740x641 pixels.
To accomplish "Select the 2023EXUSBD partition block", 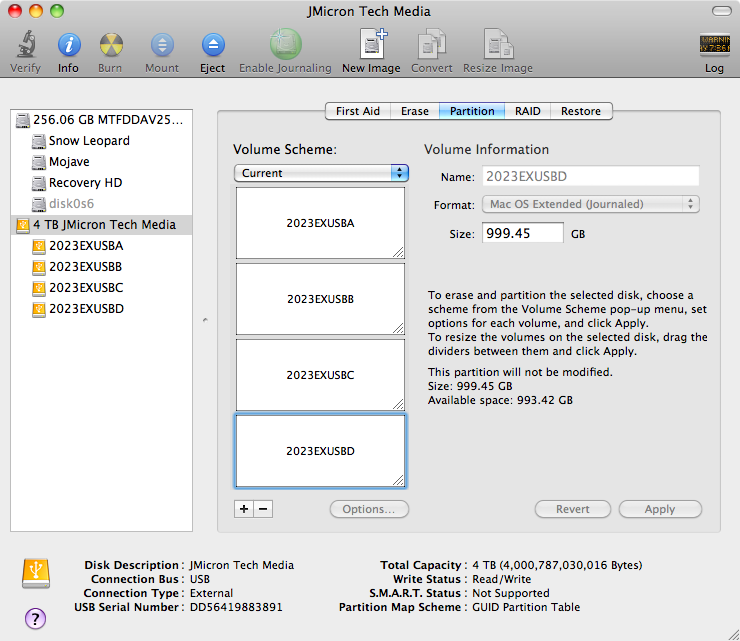I will (x=320, y=451).
